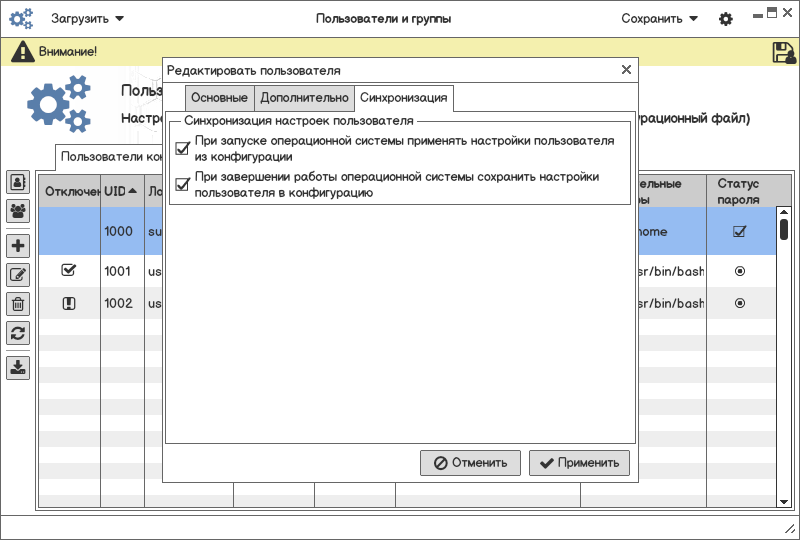Click the warning triangle icon
The width and height of the screenshot is (800, 540).
22,52
